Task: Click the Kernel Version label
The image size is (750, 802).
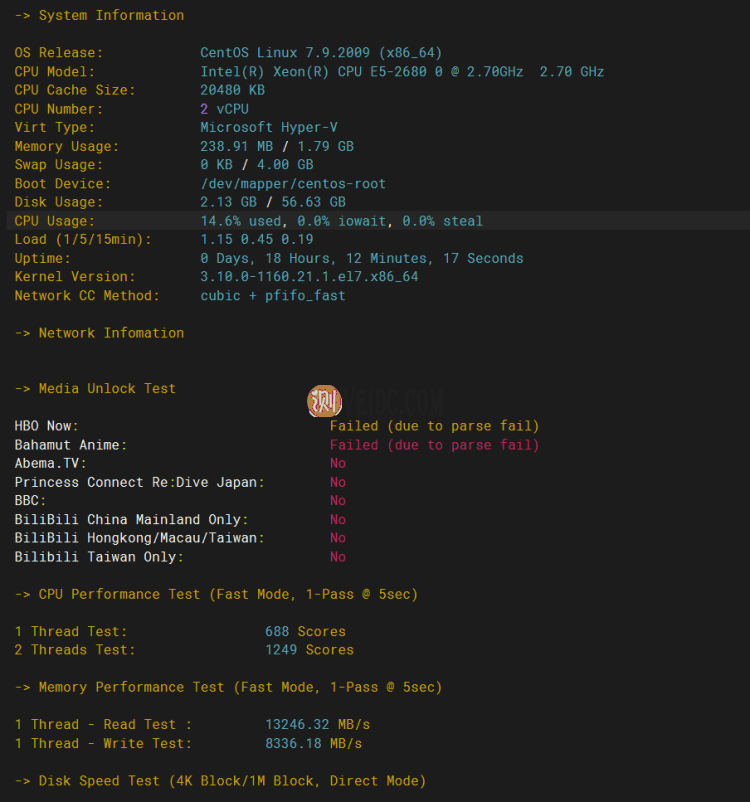Action: click(75, 277)
